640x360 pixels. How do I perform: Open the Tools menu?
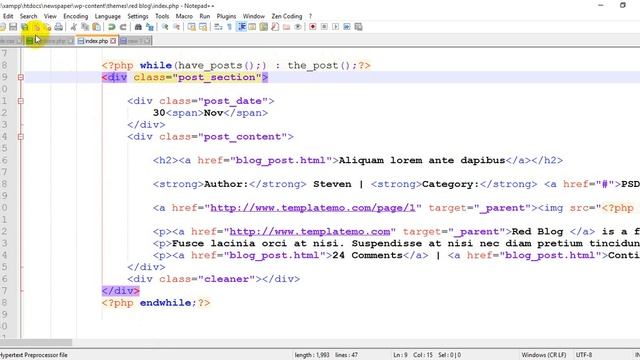tap(162, 16)
